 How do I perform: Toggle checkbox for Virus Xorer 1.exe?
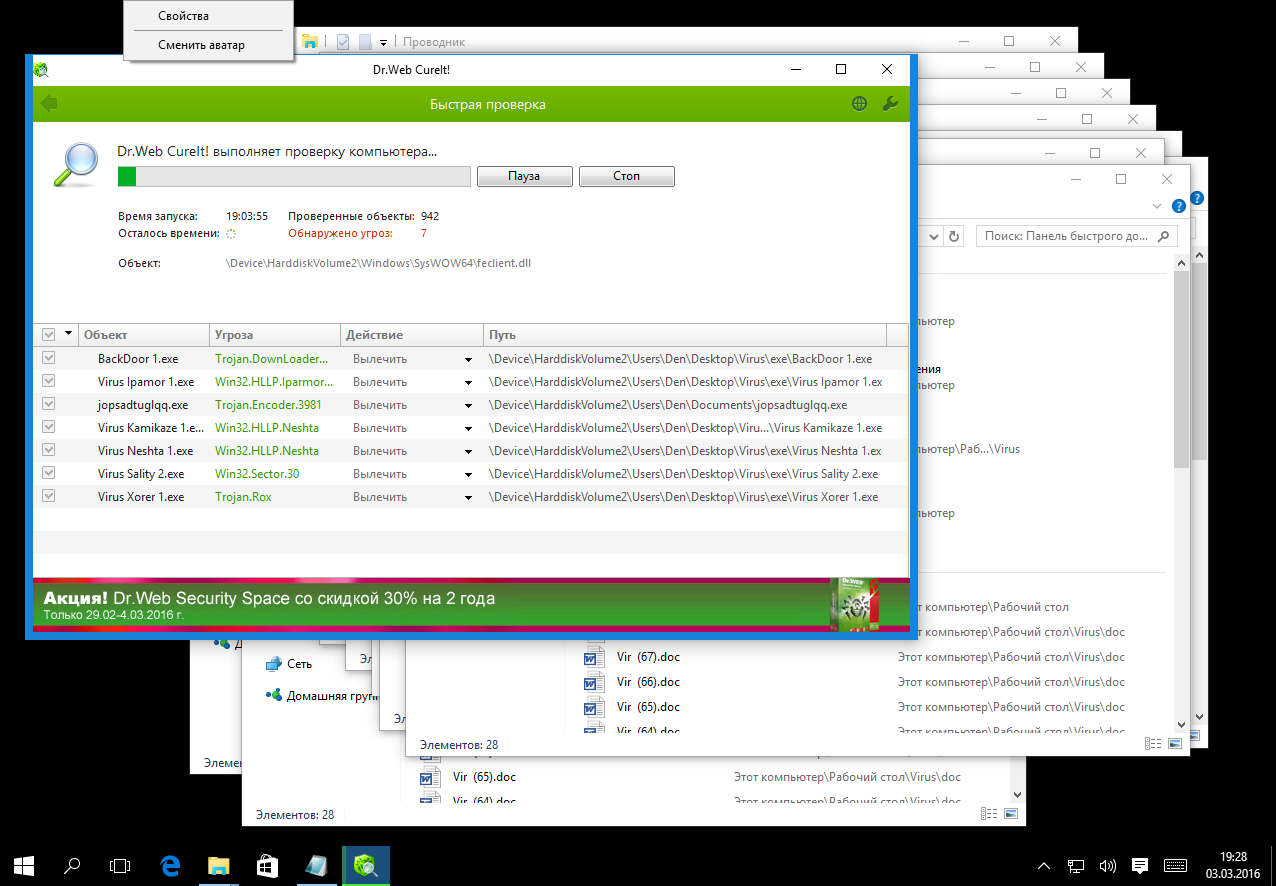click(48, 496)
